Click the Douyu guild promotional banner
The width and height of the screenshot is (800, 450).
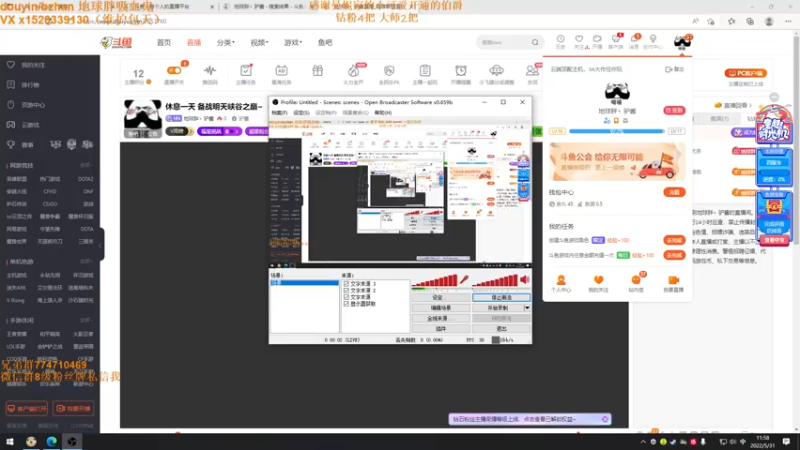(x=617, y=162)
